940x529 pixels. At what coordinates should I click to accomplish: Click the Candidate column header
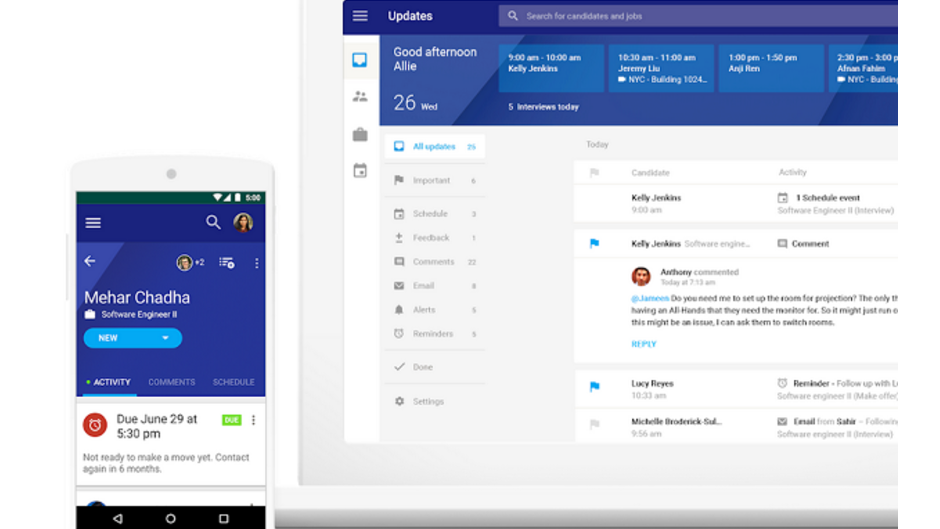coord(650,173)
